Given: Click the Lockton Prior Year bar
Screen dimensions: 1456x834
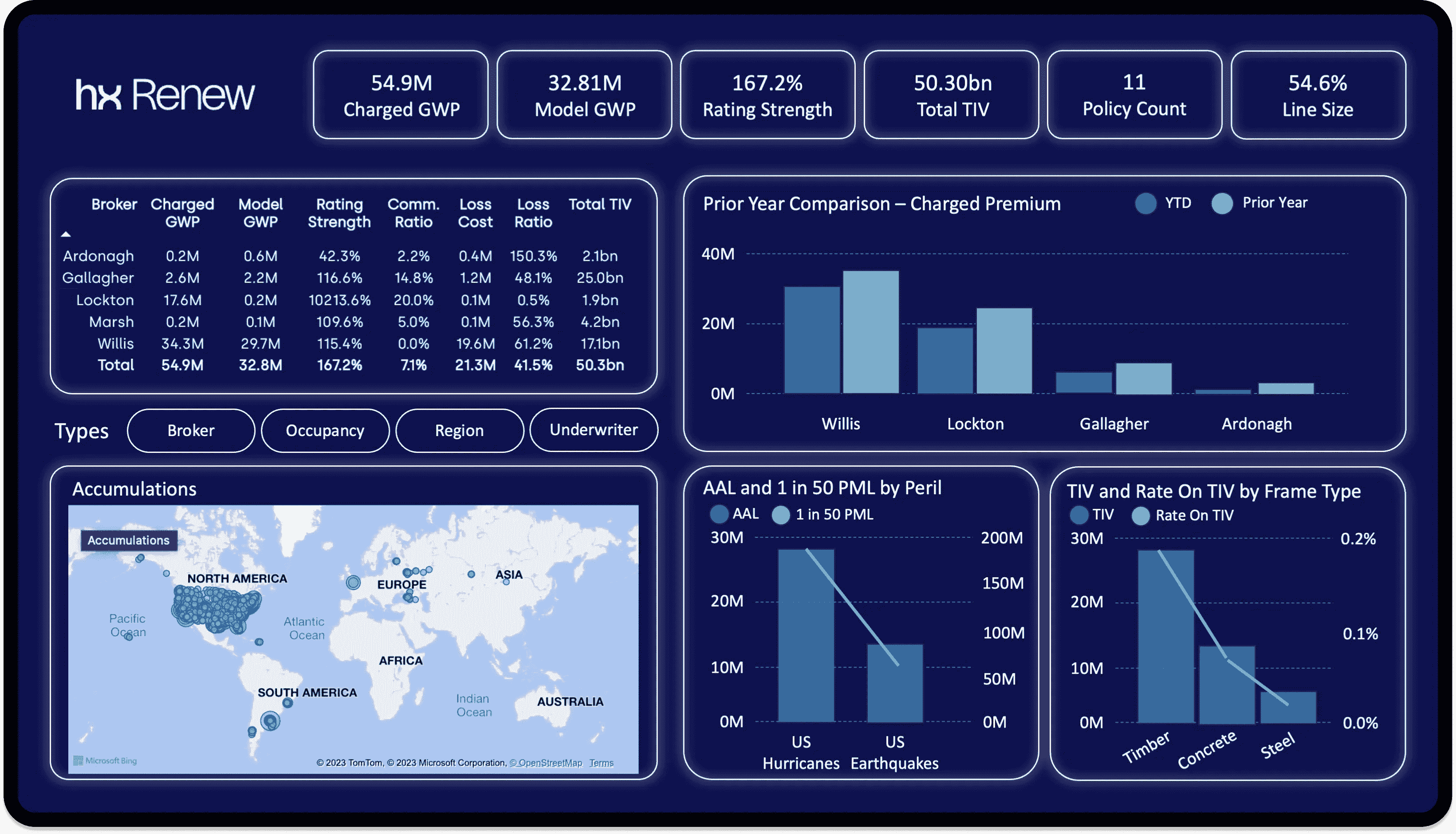Looking at the screenshot, I should 1004,350.
